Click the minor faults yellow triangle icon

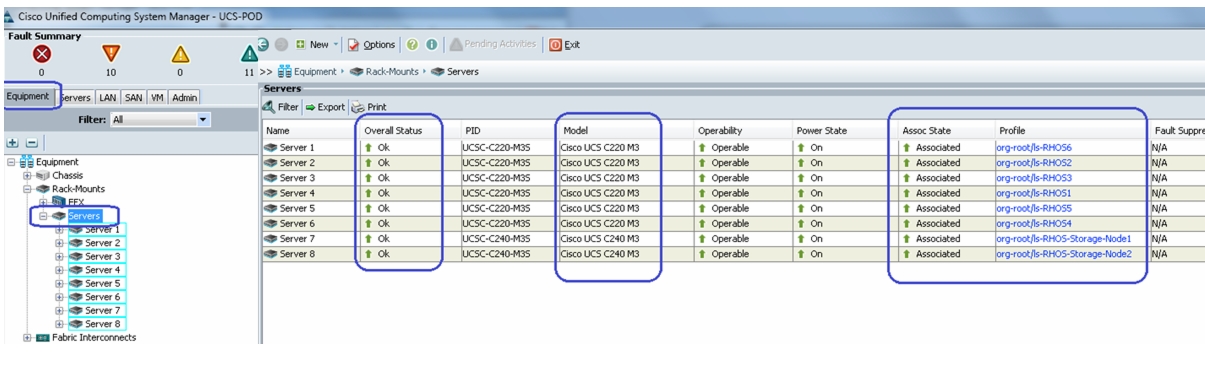180,55
